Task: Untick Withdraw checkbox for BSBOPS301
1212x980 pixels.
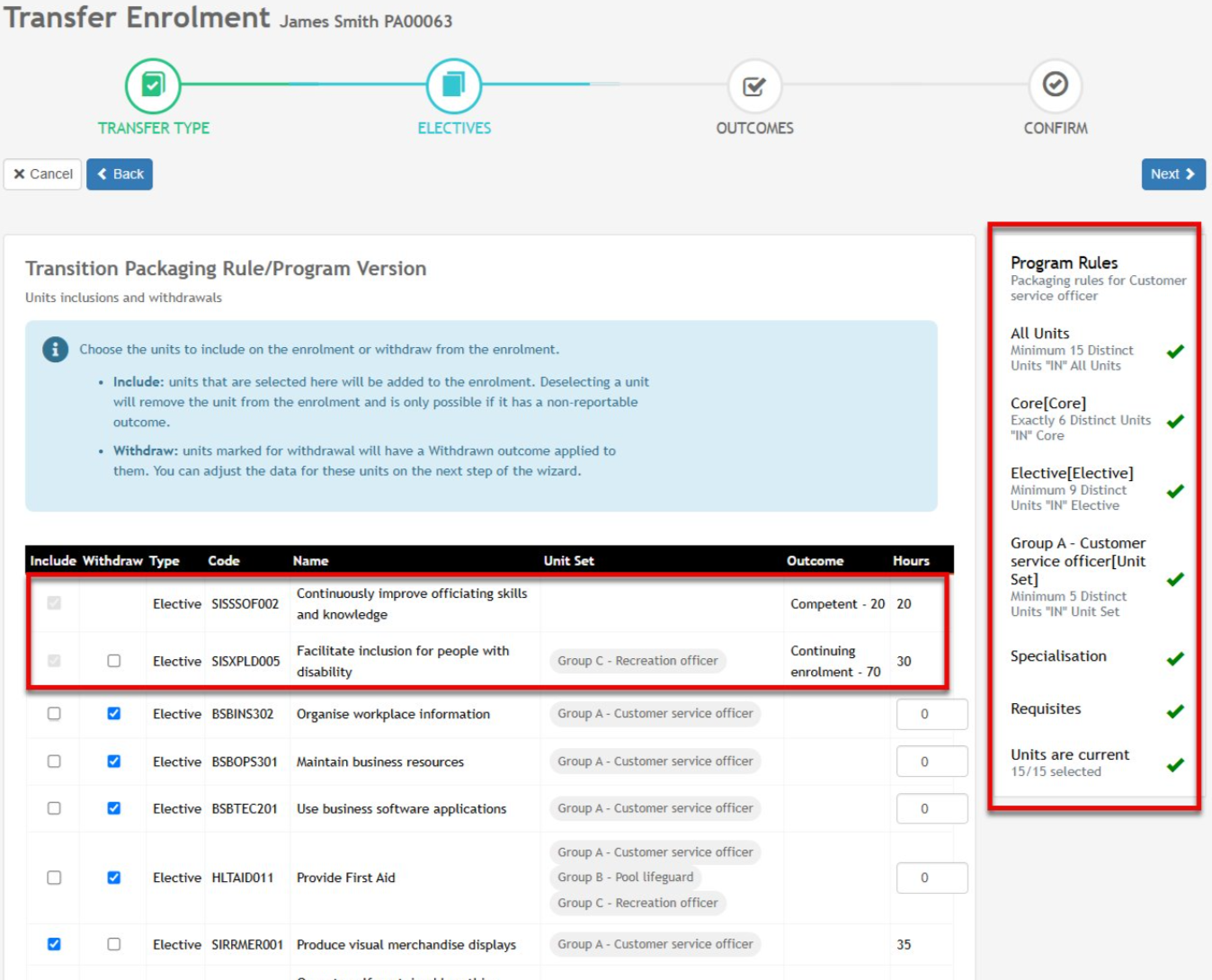Action: tap(113, 762)
